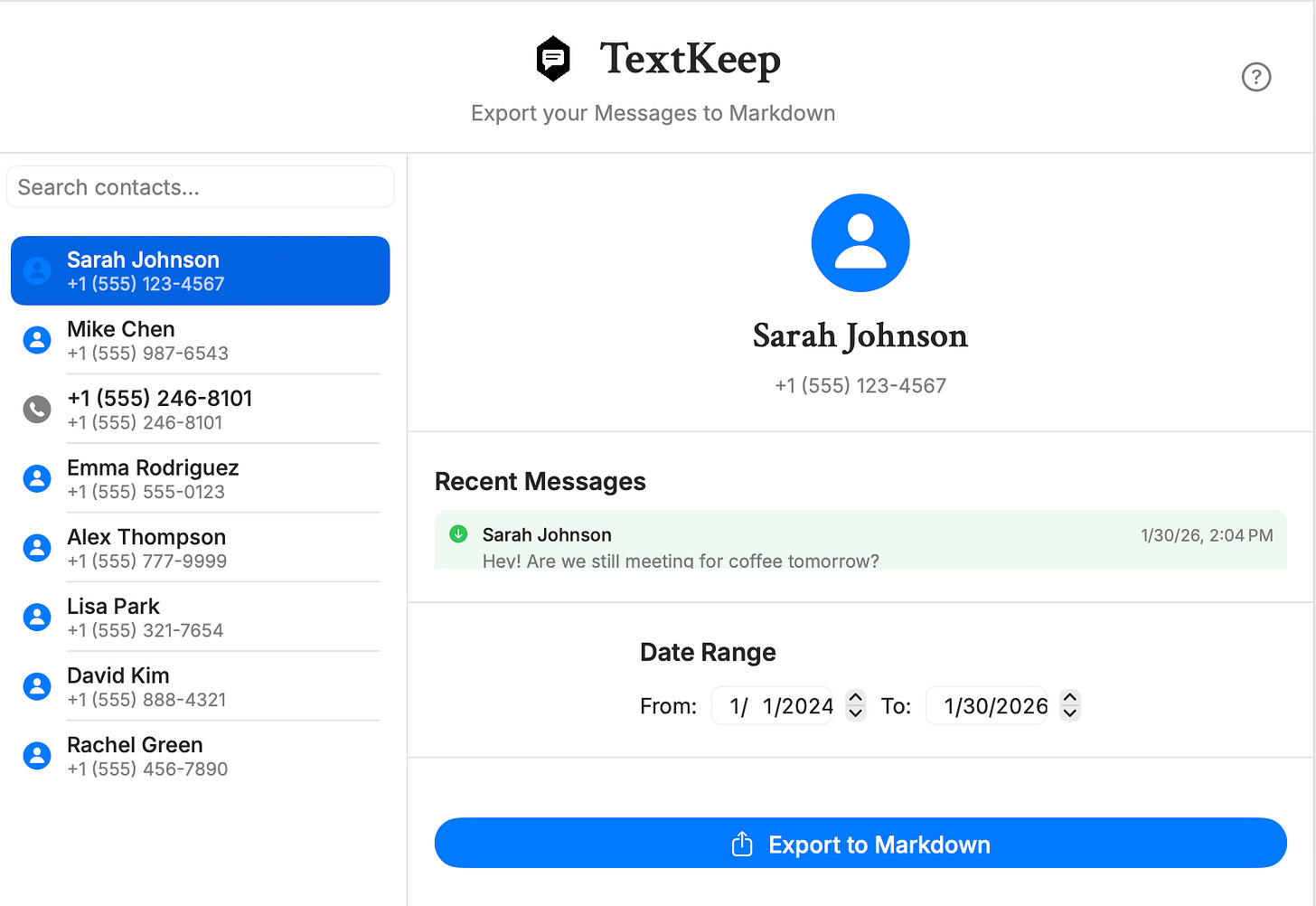Click the green received-message arrow icon

coord(458,534)
